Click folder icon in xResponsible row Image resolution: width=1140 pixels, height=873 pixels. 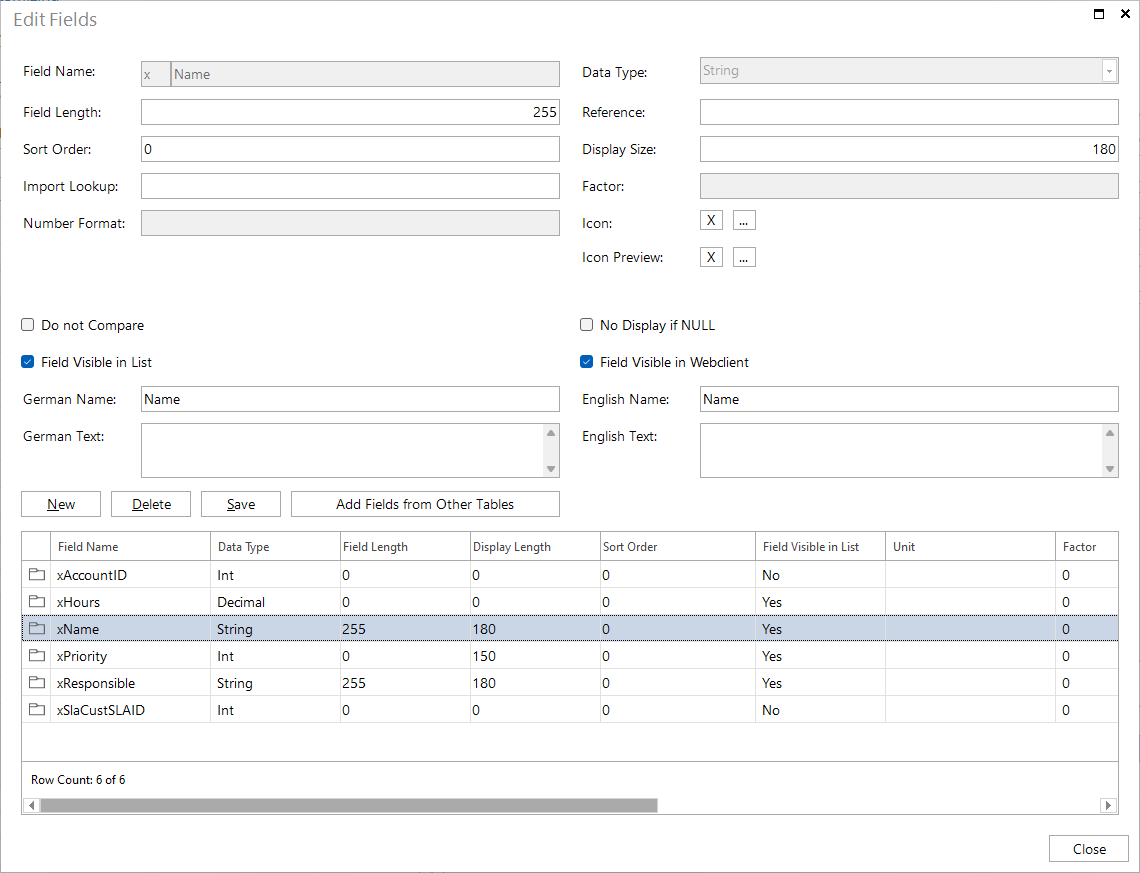coord(36,682)
